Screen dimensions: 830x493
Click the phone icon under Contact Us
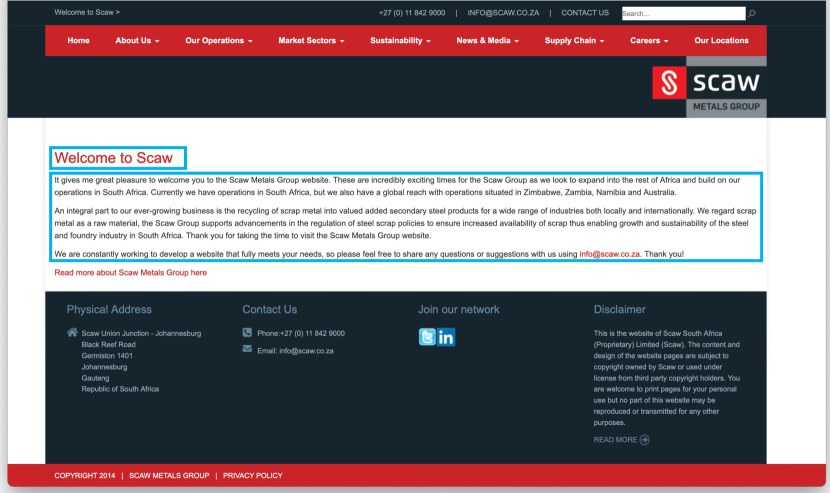point(247,333)
